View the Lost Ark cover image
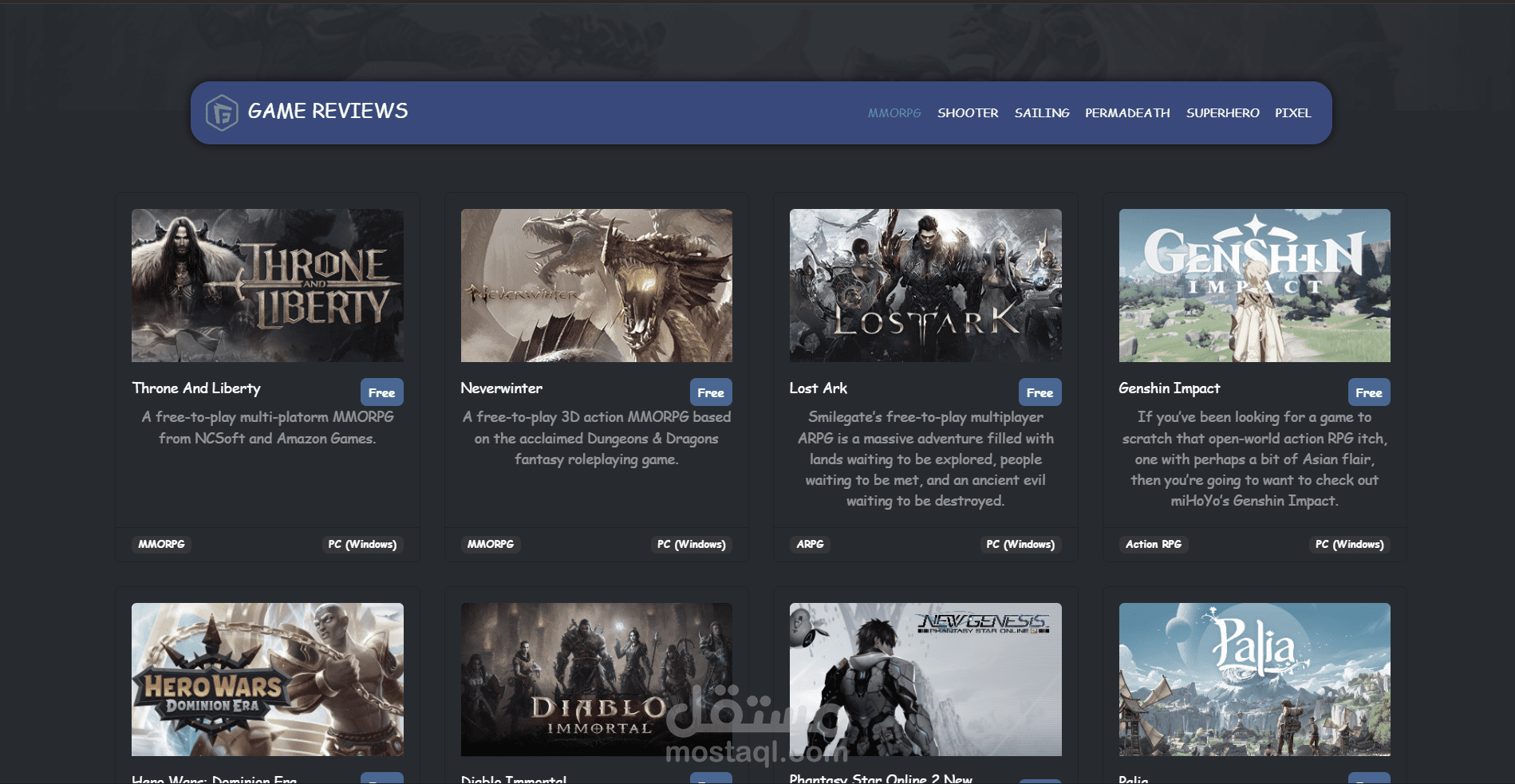Viewport: 1515px width, 784px height. pos(925,286)
